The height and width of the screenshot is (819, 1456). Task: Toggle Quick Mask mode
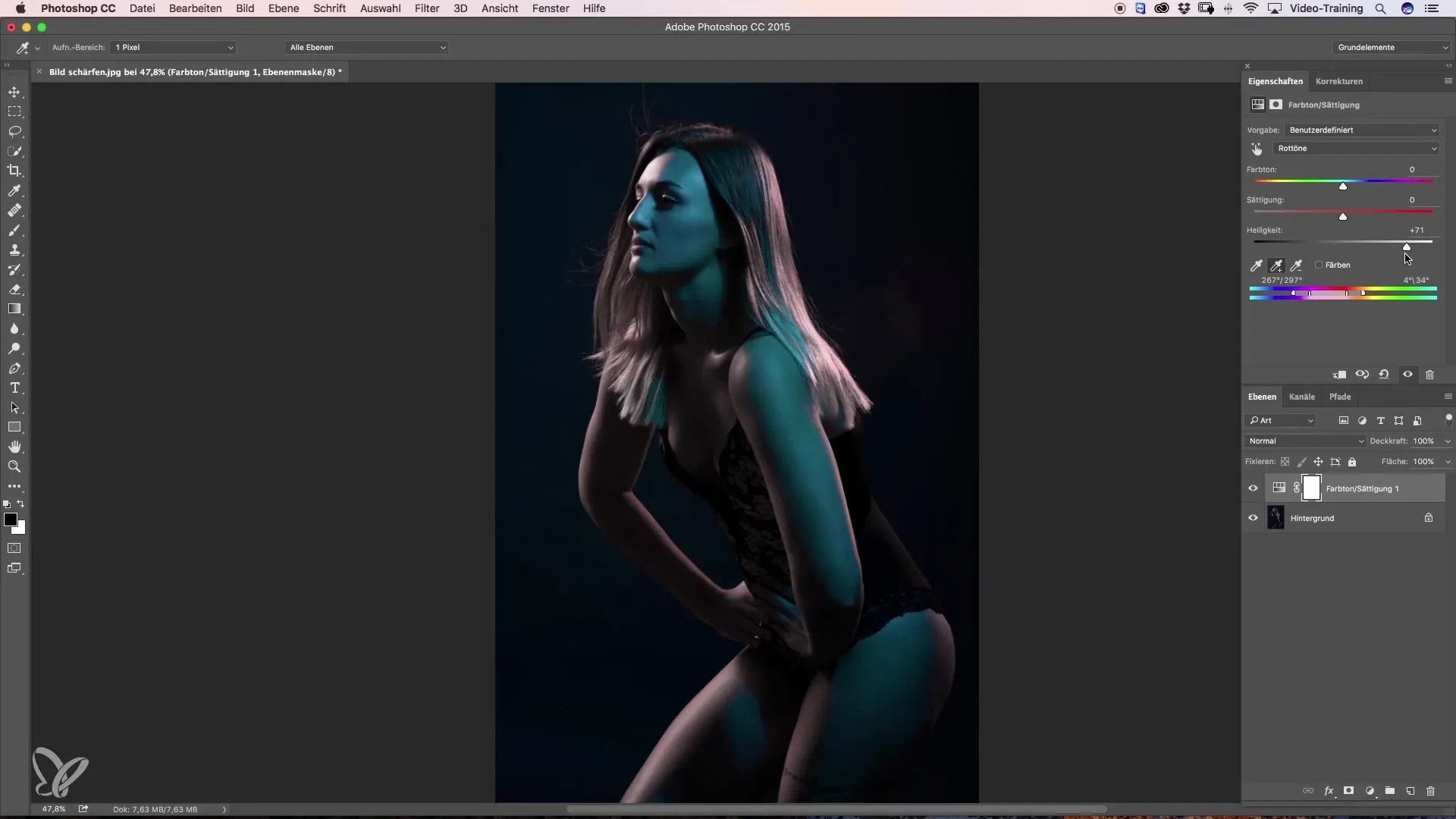(14, 548)
